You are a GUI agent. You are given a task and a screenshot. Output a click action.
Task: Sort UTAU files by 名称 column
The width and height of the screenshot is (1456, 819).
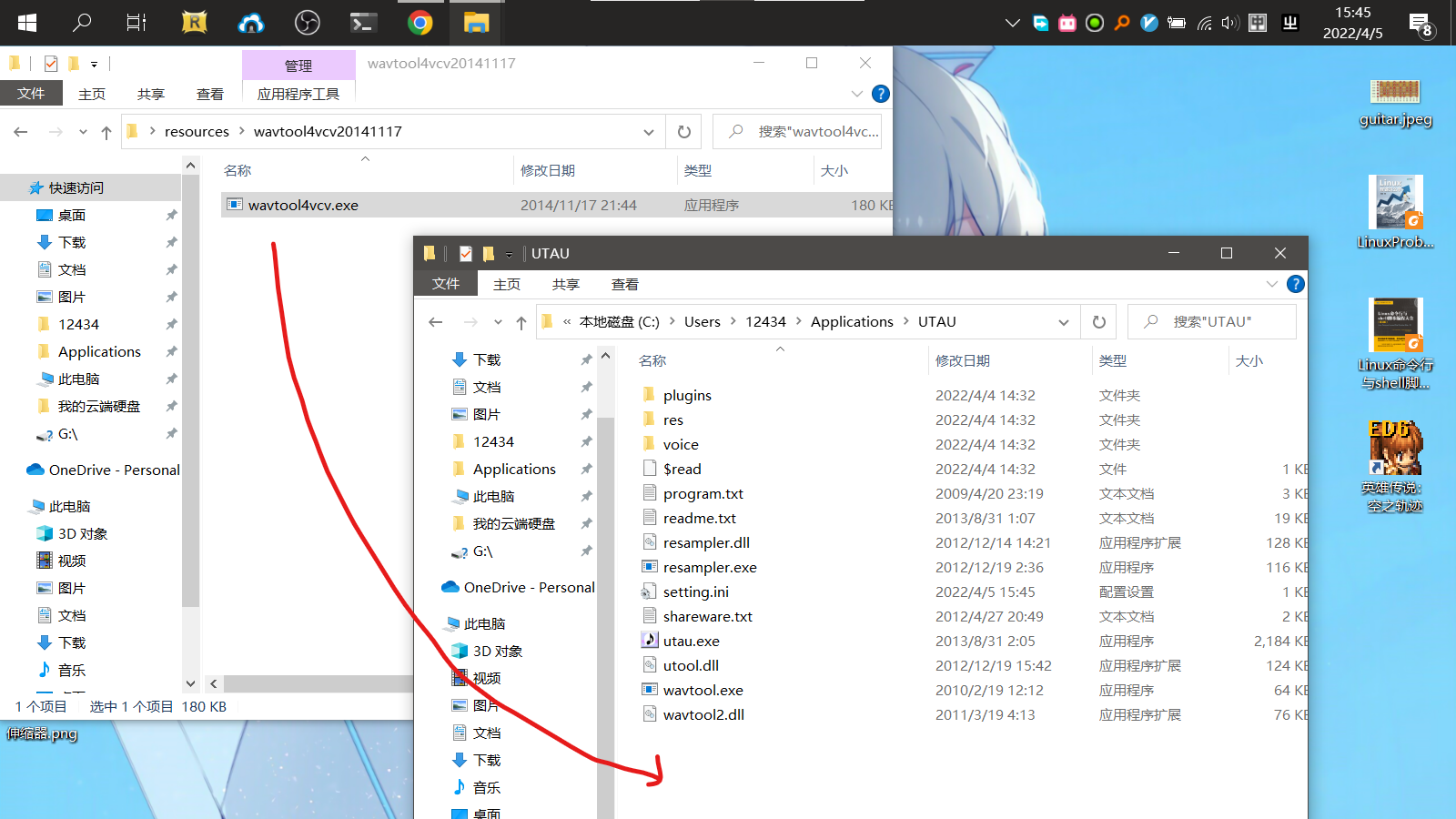(652, 361)
